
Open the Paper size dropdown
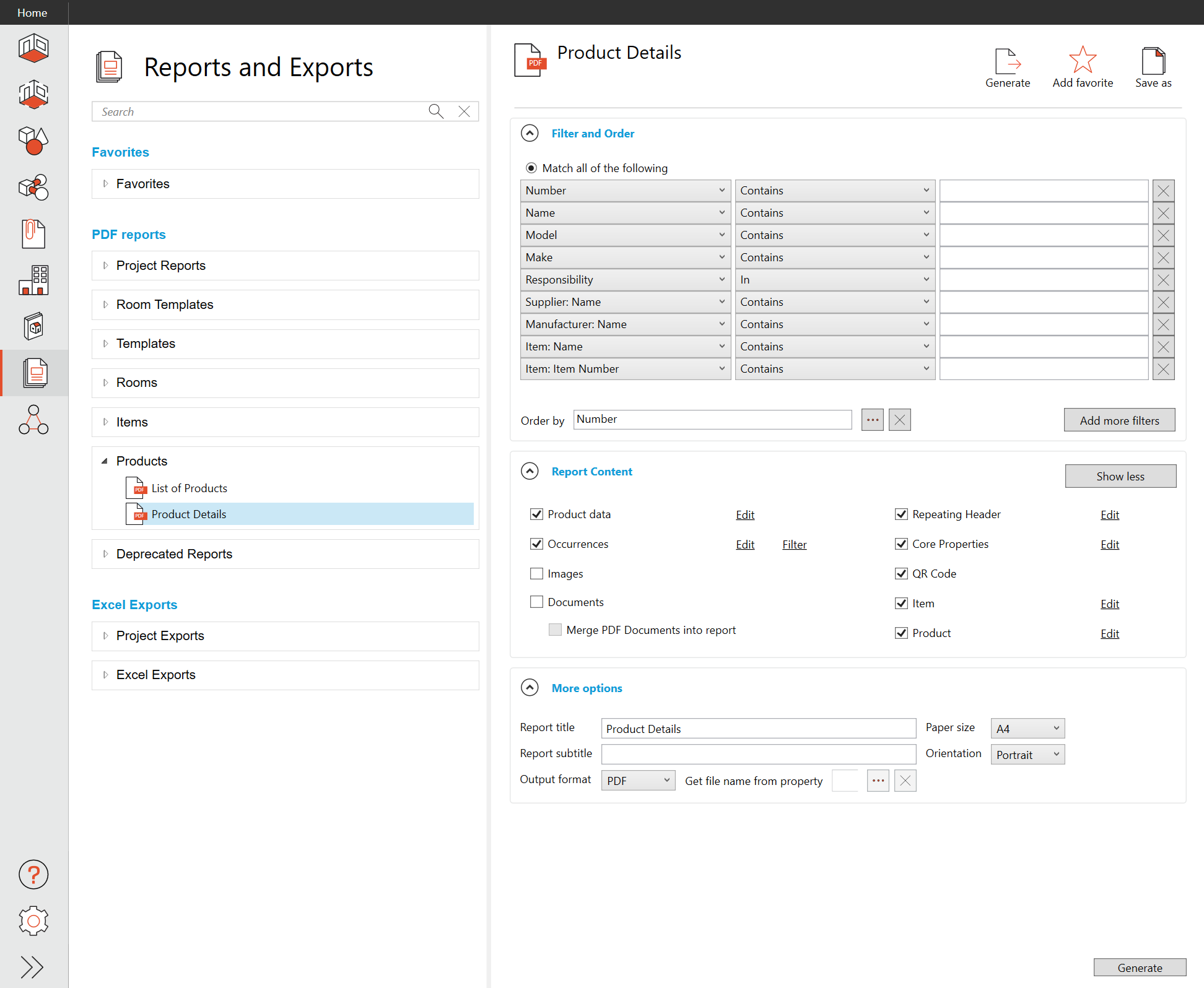tap(1027, 729)
